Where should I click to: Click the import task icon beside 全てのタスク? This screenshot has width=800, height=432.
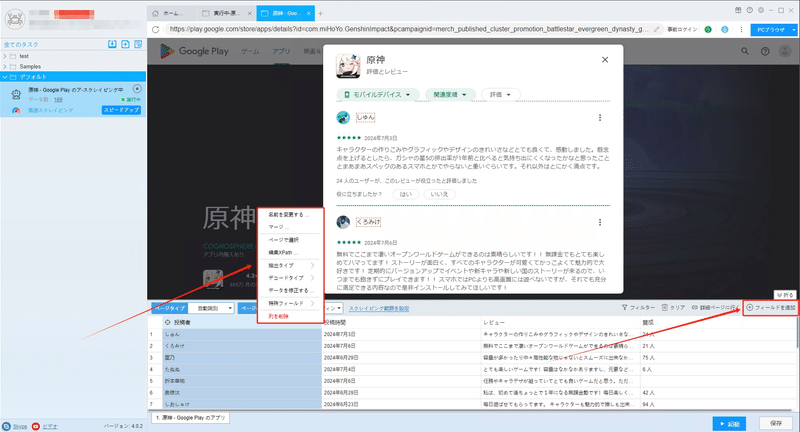(x=112, y=44)
